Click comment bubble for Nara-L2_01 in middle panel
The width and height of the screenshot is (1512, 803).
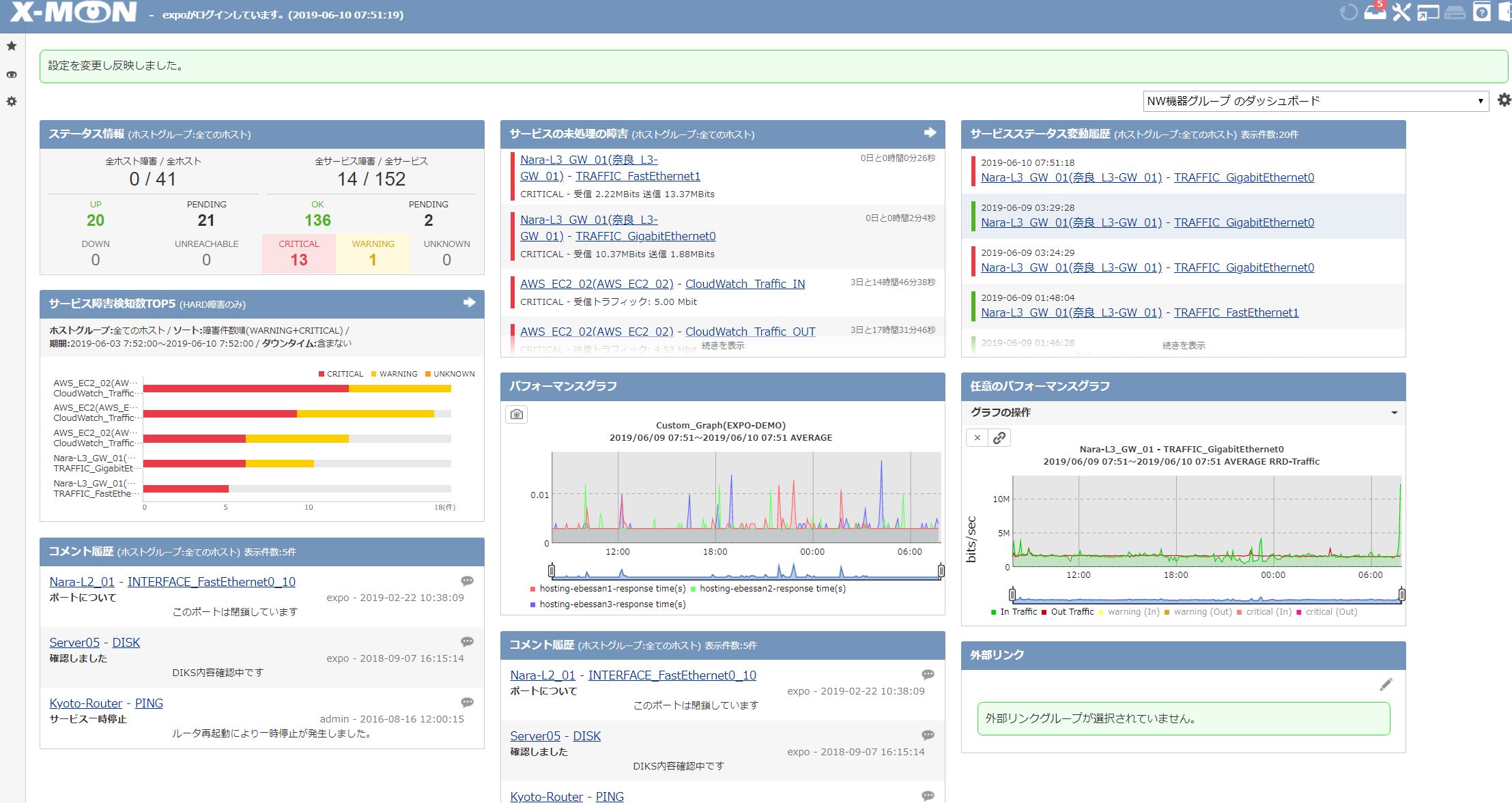coord(928,675)
